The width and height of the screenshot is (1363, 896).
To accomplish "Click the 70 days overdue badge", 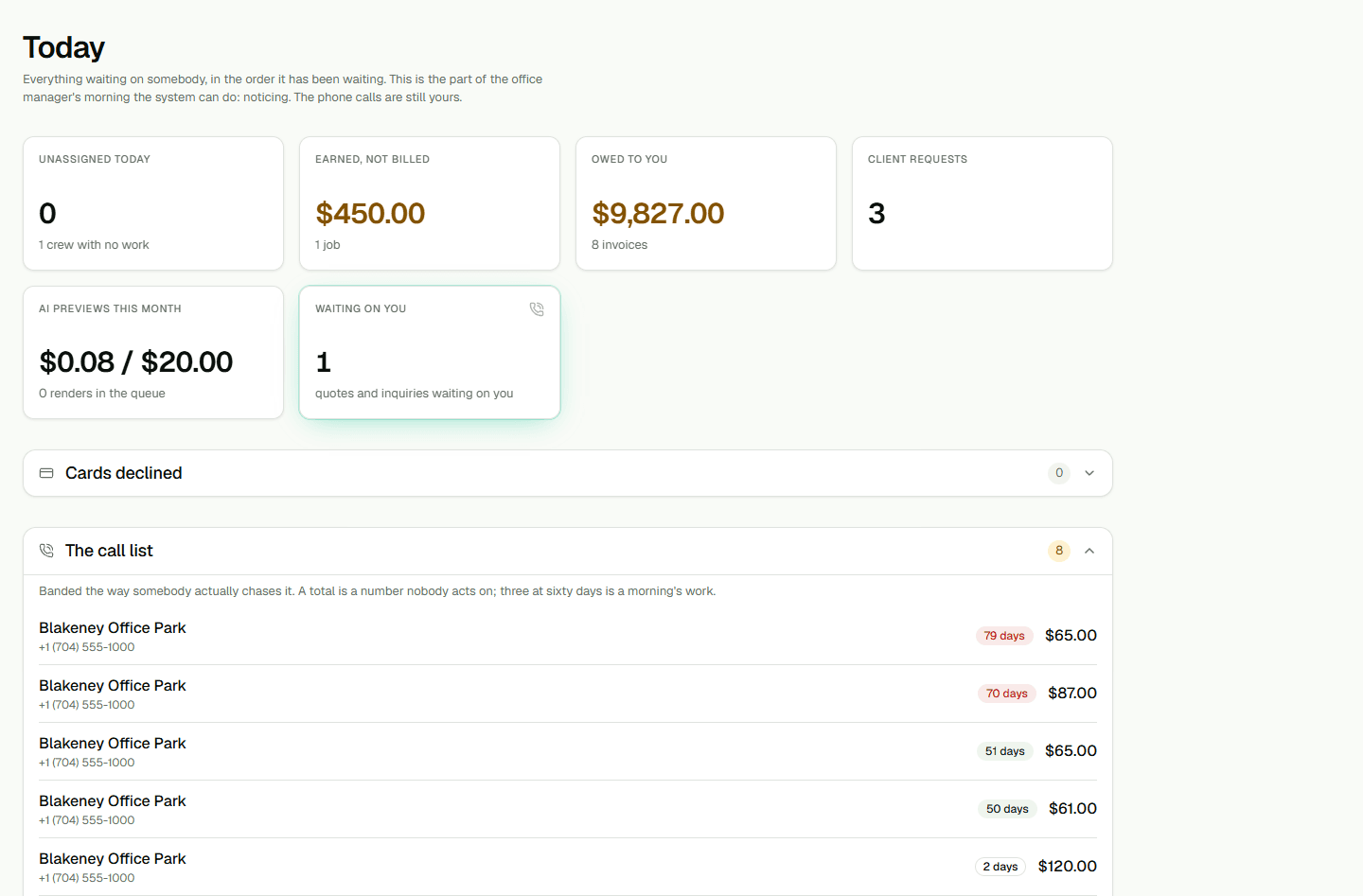I will 1007,694.
